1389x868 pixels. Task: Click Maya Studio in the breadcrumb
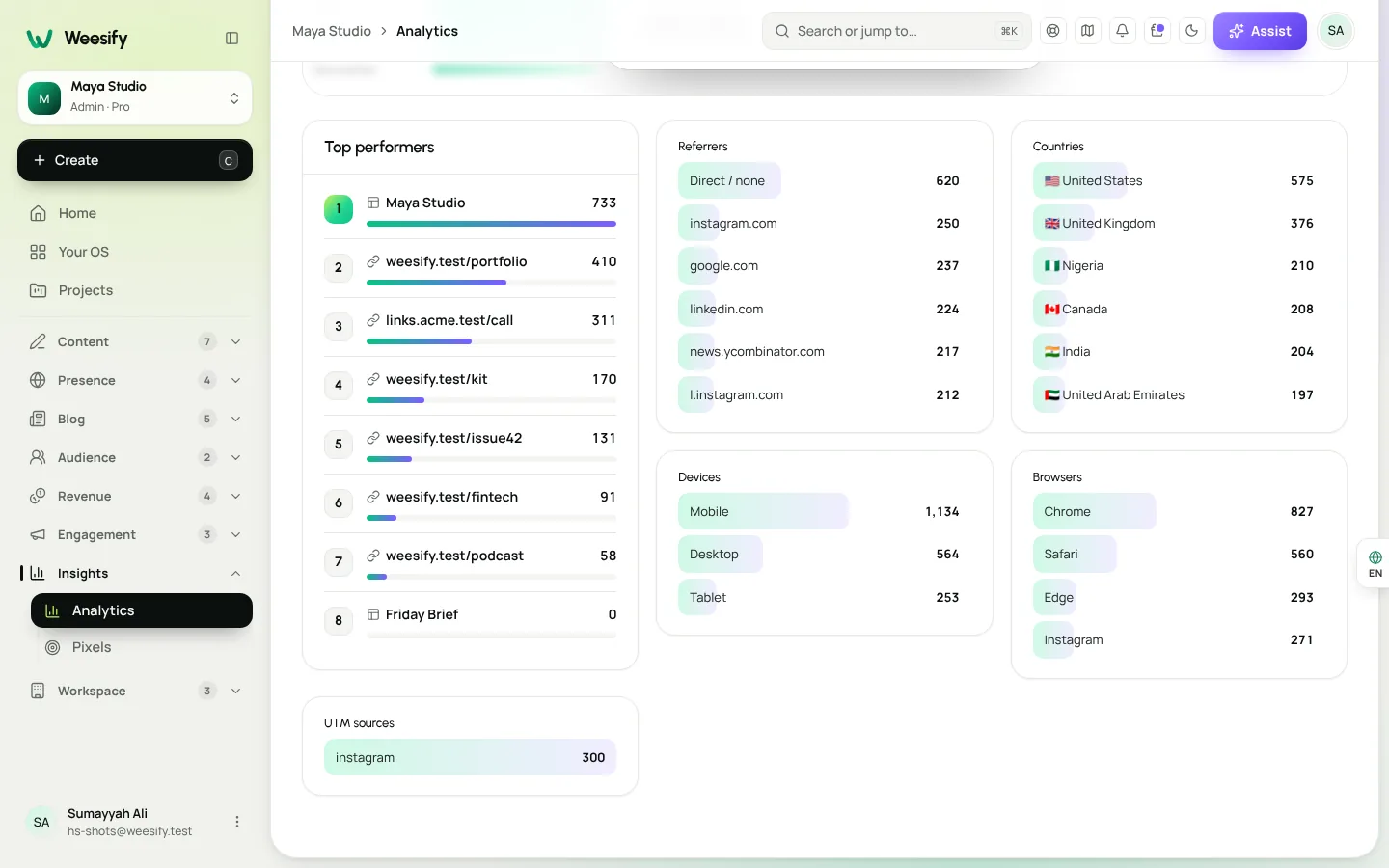tap(332, 31)
